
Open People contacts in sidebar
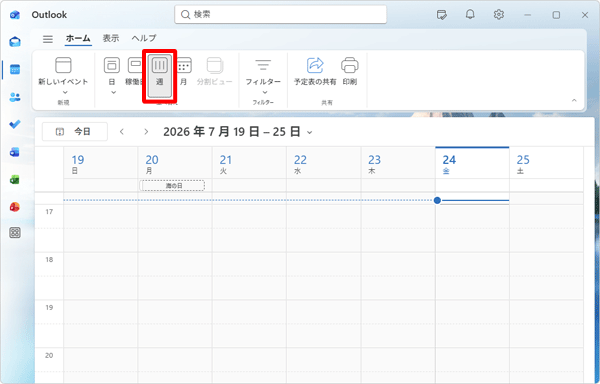[x=15, y=97]
